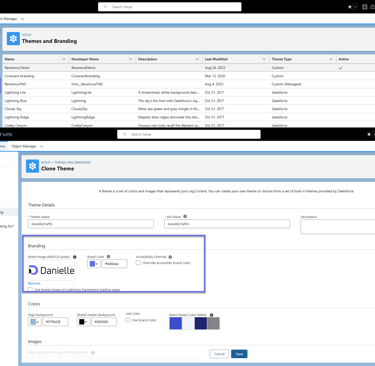Open the Brand Color swatch picker
Viewport: 375px width, 366px height.
(94, 264)
